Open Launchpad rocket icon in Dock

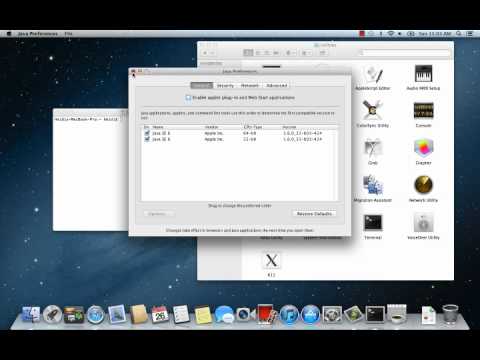[52, 314]
